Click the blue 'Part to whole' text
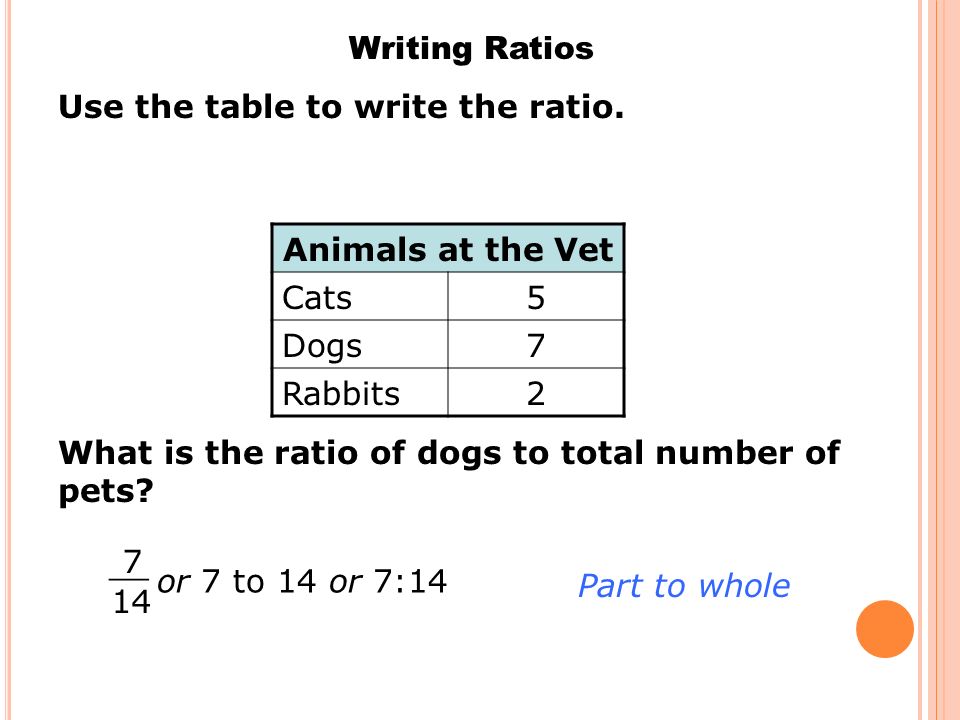This screenshot has height=720, width=960. point(684,585)
